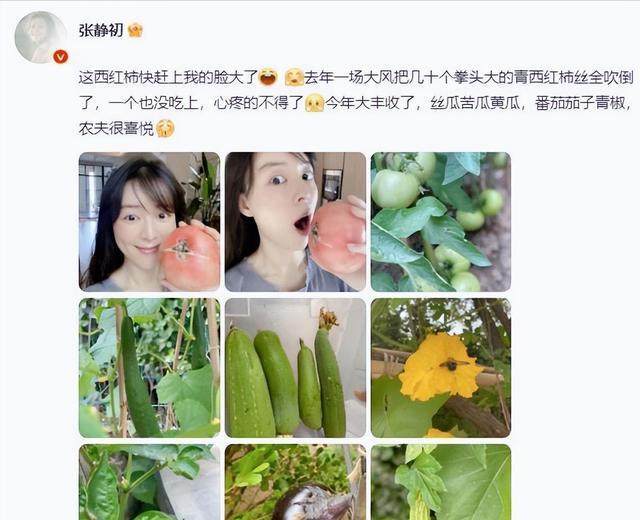Open the green unripe tomatoes photo
Image resolution: width=640 pixels, height=520 pixels.
(x=441, y=222)
